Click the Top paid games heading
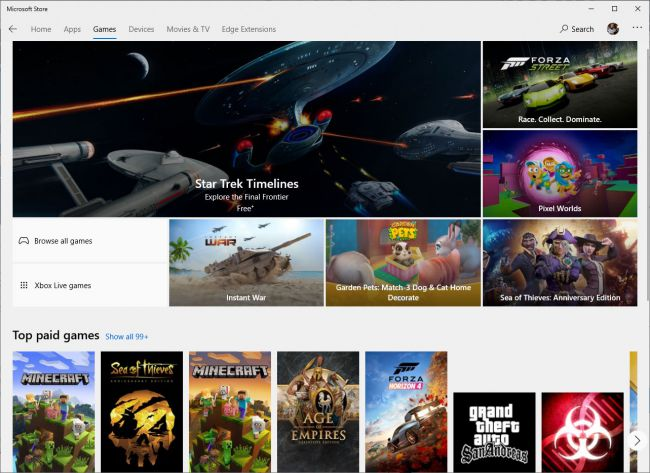The image size is (650, 473). 56,335
